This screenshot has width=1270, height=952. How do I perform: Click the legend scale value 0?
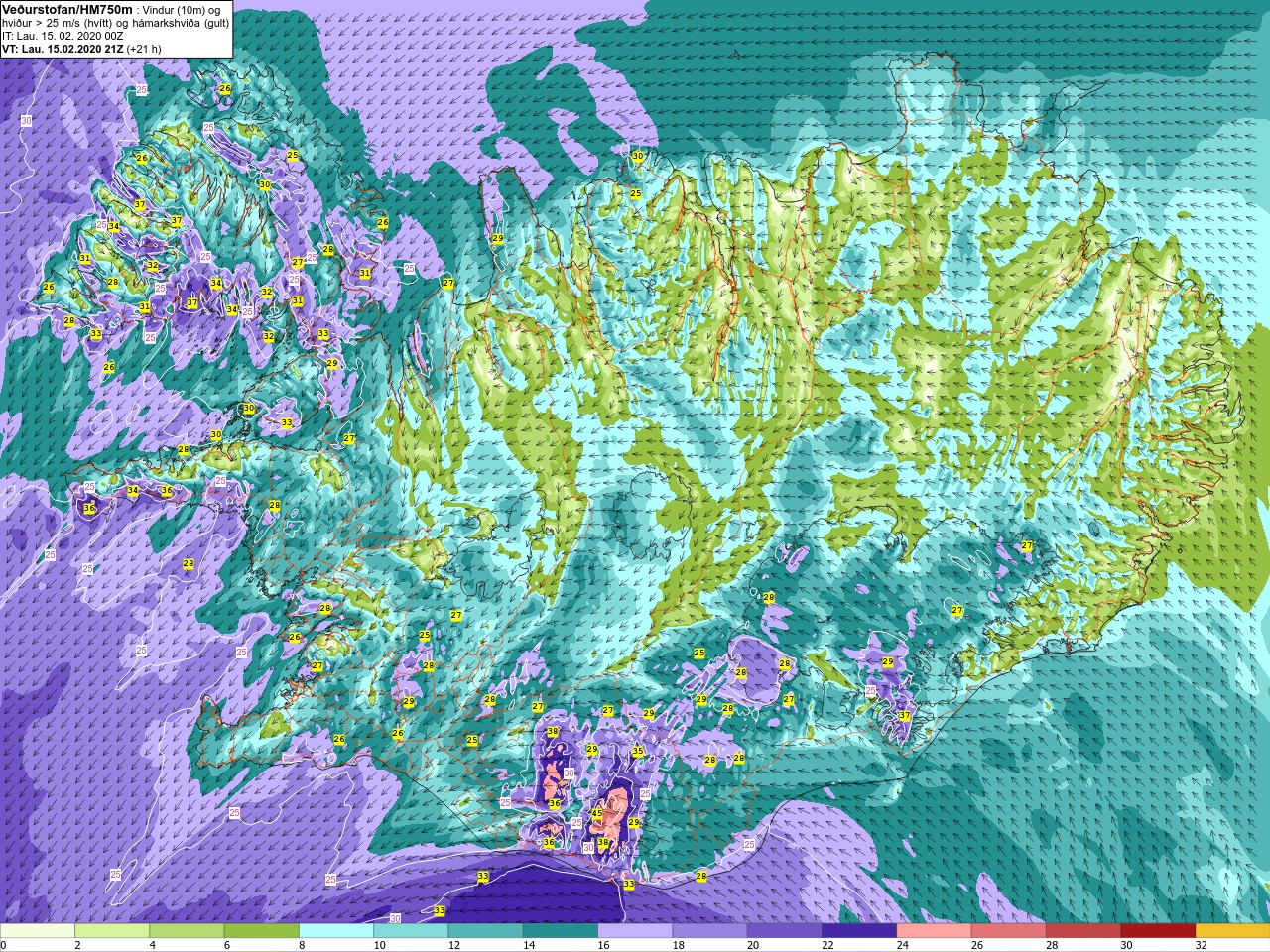pyautogui.click(x=4, y=945)
